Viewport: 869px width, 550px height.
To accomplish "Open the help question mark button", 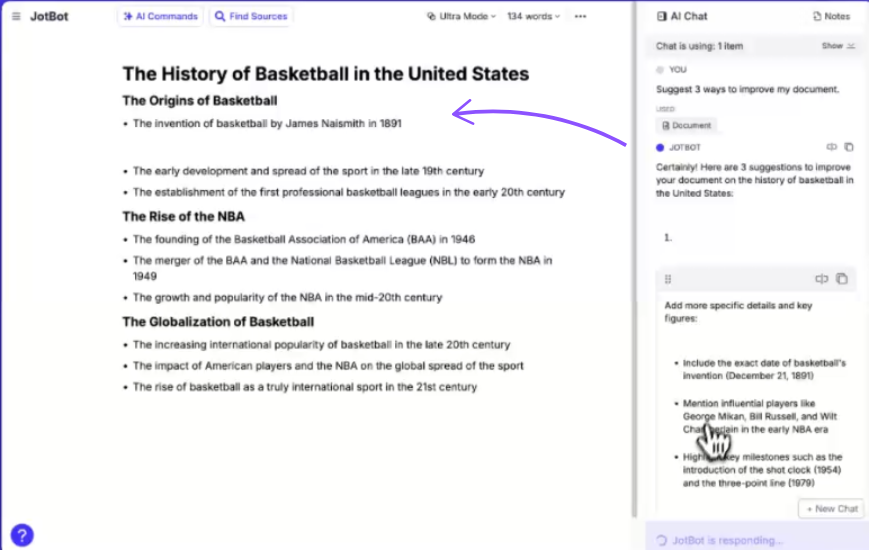I will click(22, 535).
